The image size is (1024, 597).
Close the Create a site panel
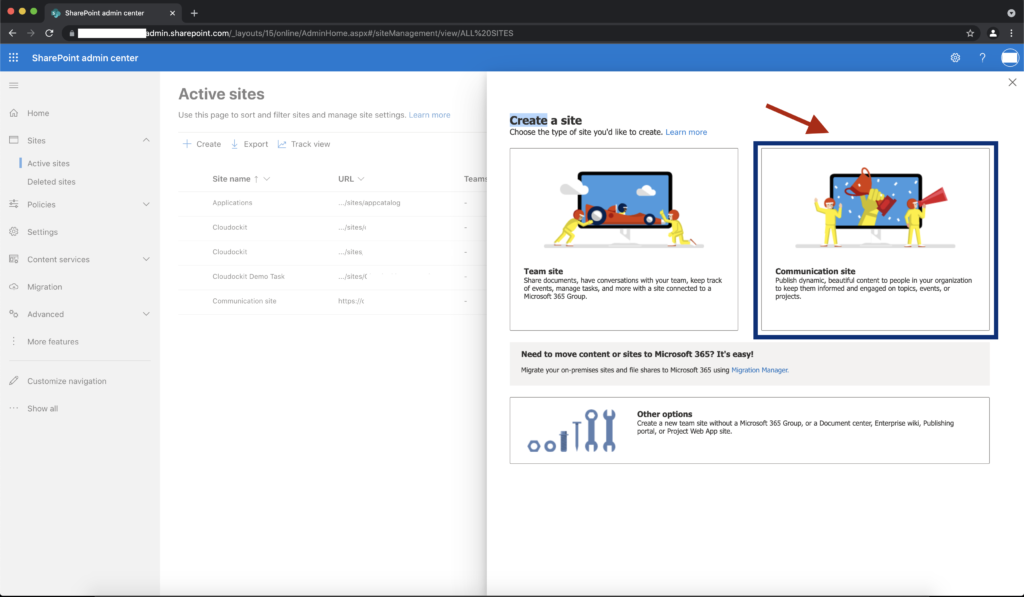point(1012,82)
